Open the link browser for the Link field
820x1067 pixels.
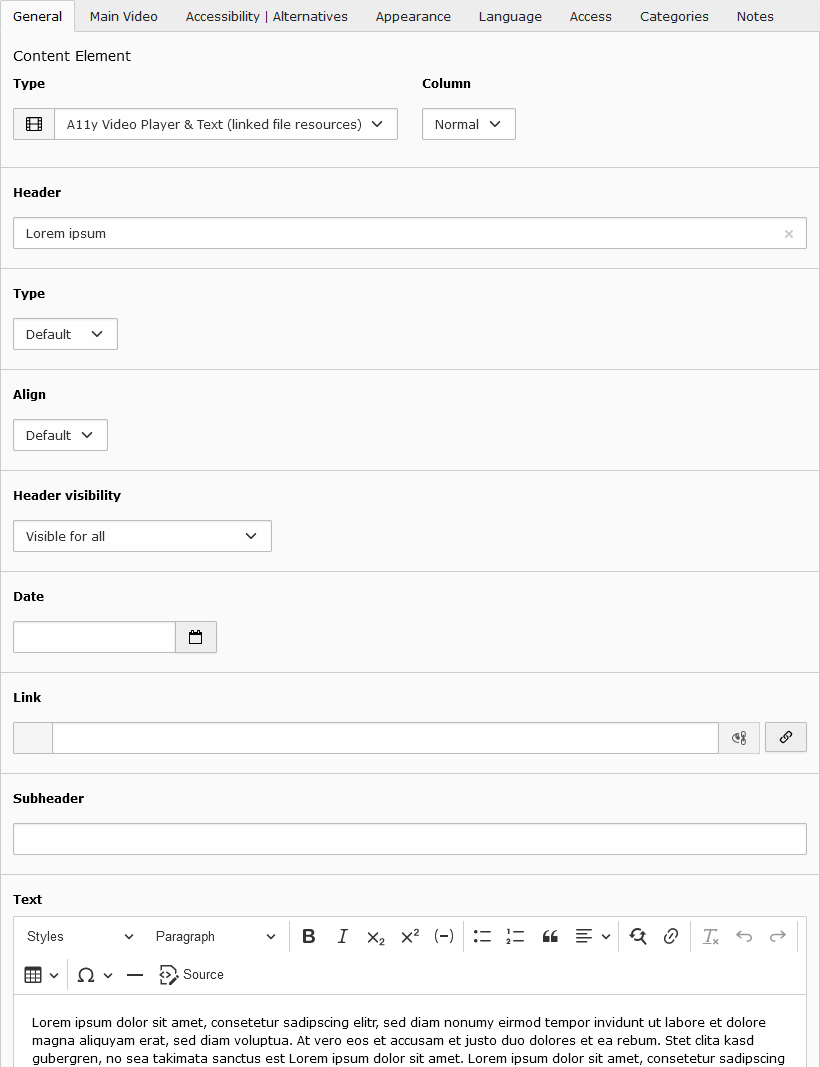[x=786, y=737]
